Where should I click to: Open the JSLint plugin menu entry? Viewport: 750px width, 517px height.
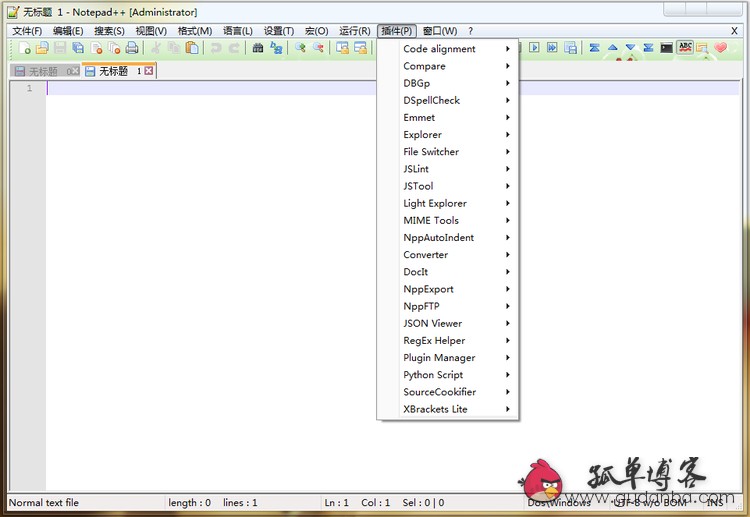coord(448,169)
